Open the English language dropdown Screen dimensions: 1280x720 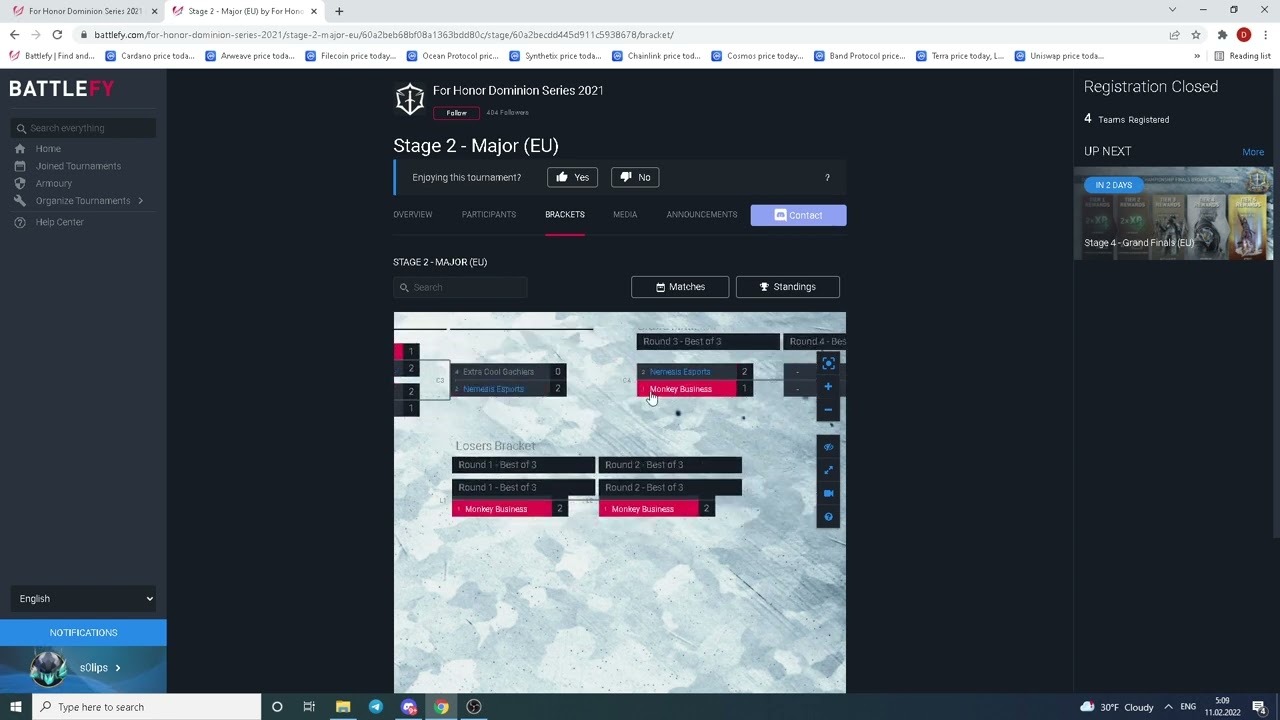coord(84,599)
